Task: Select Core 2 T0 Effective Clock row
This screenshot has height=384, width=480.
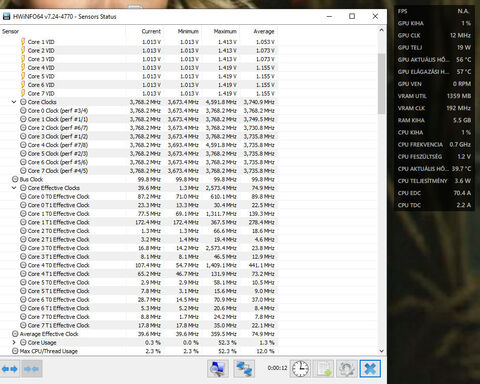Action: tap(139, 231)
